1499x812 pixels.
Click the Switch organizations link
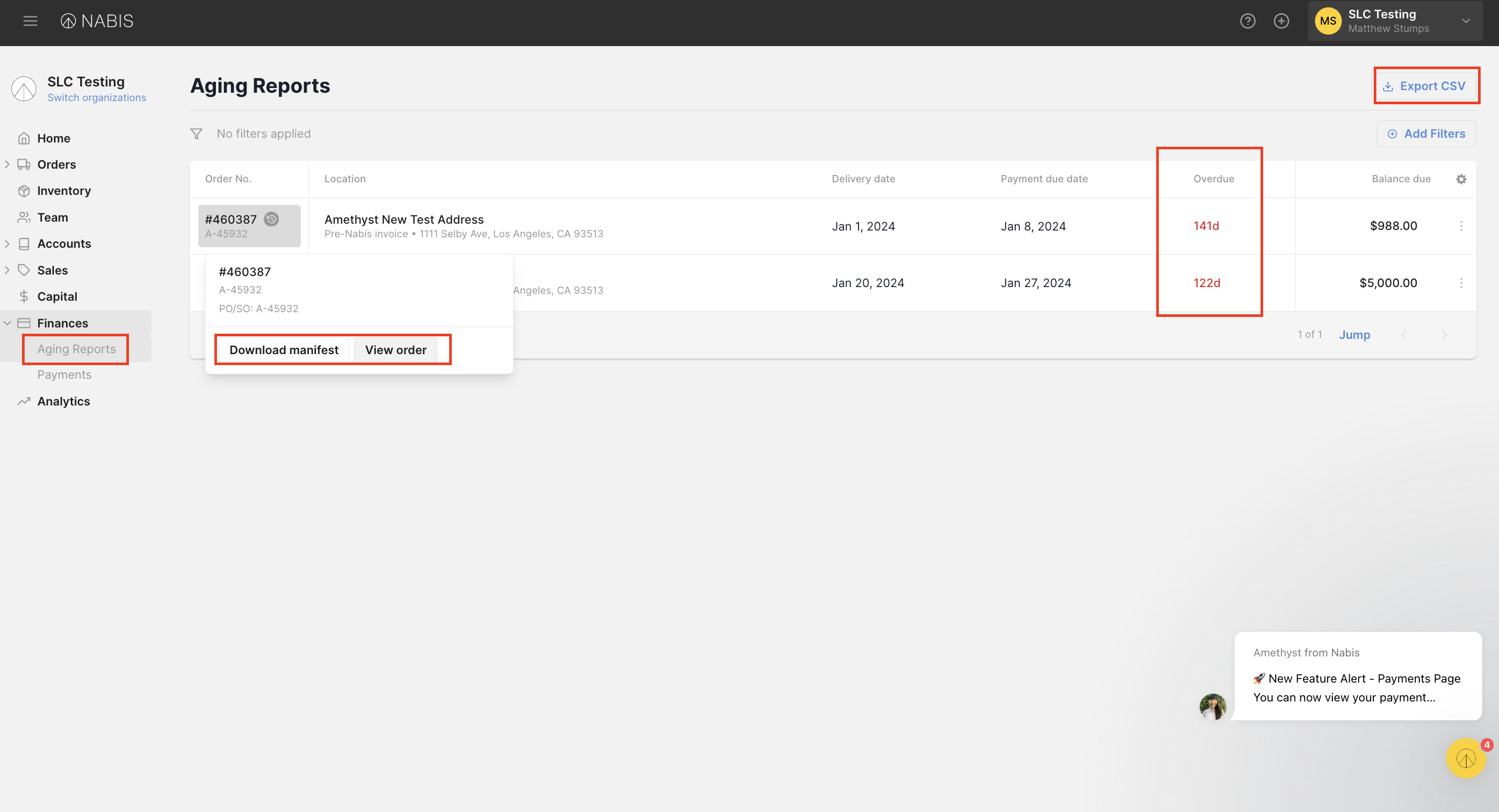pos(96,98)
